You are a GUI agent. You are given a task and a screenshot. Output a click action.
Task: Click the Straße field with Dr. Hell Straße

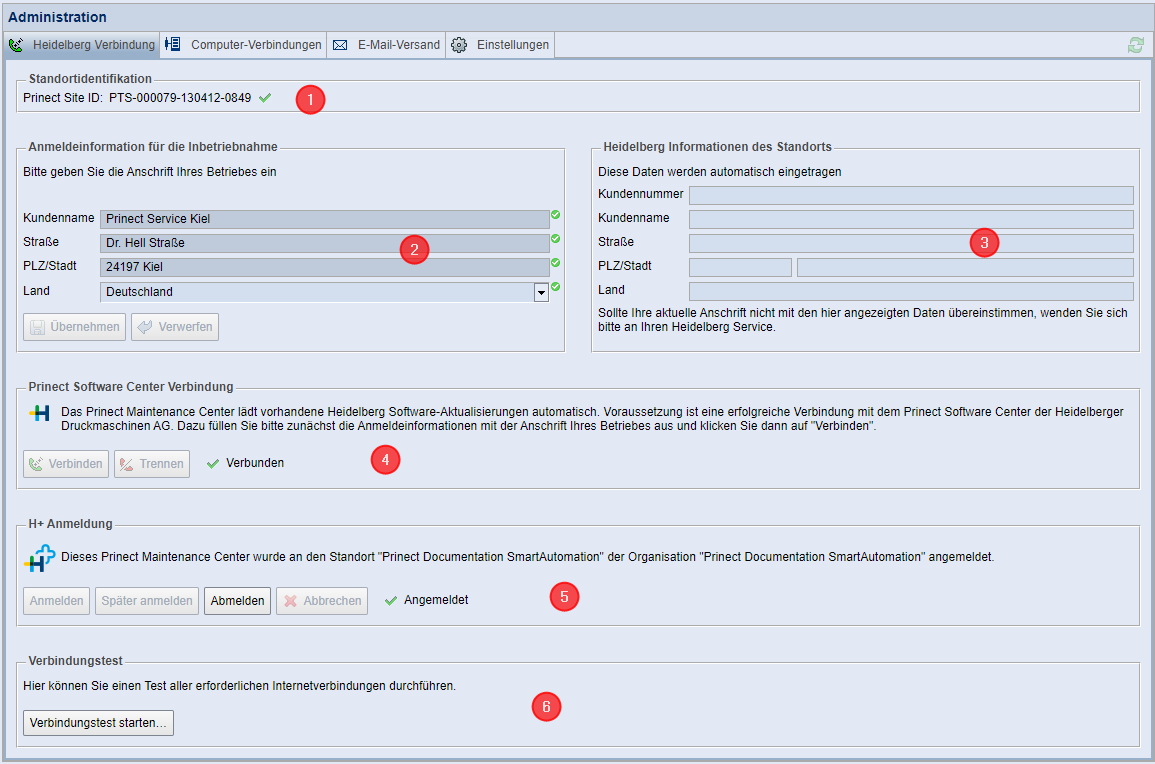[x=324, y=243]
